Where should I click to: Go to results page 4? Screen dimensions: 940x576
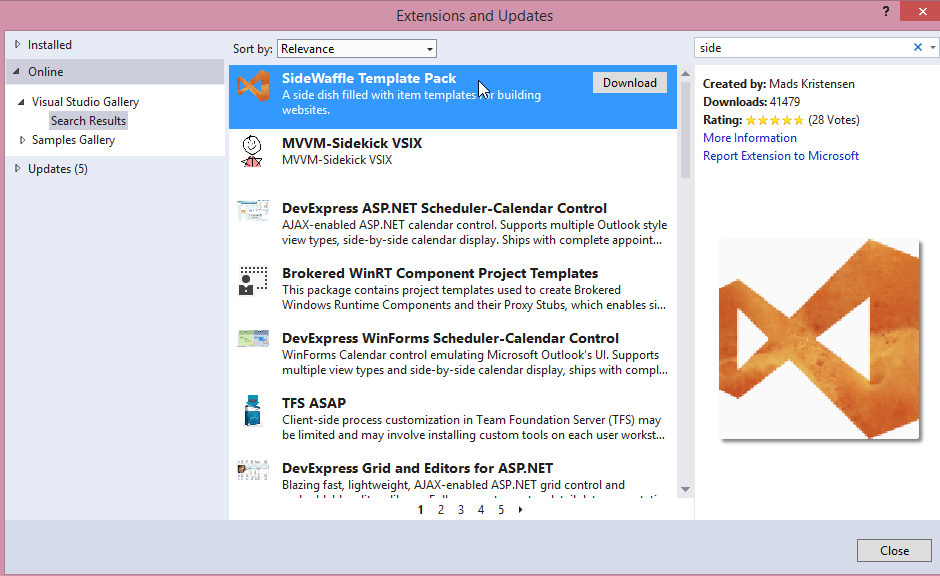tap(481, 509)
